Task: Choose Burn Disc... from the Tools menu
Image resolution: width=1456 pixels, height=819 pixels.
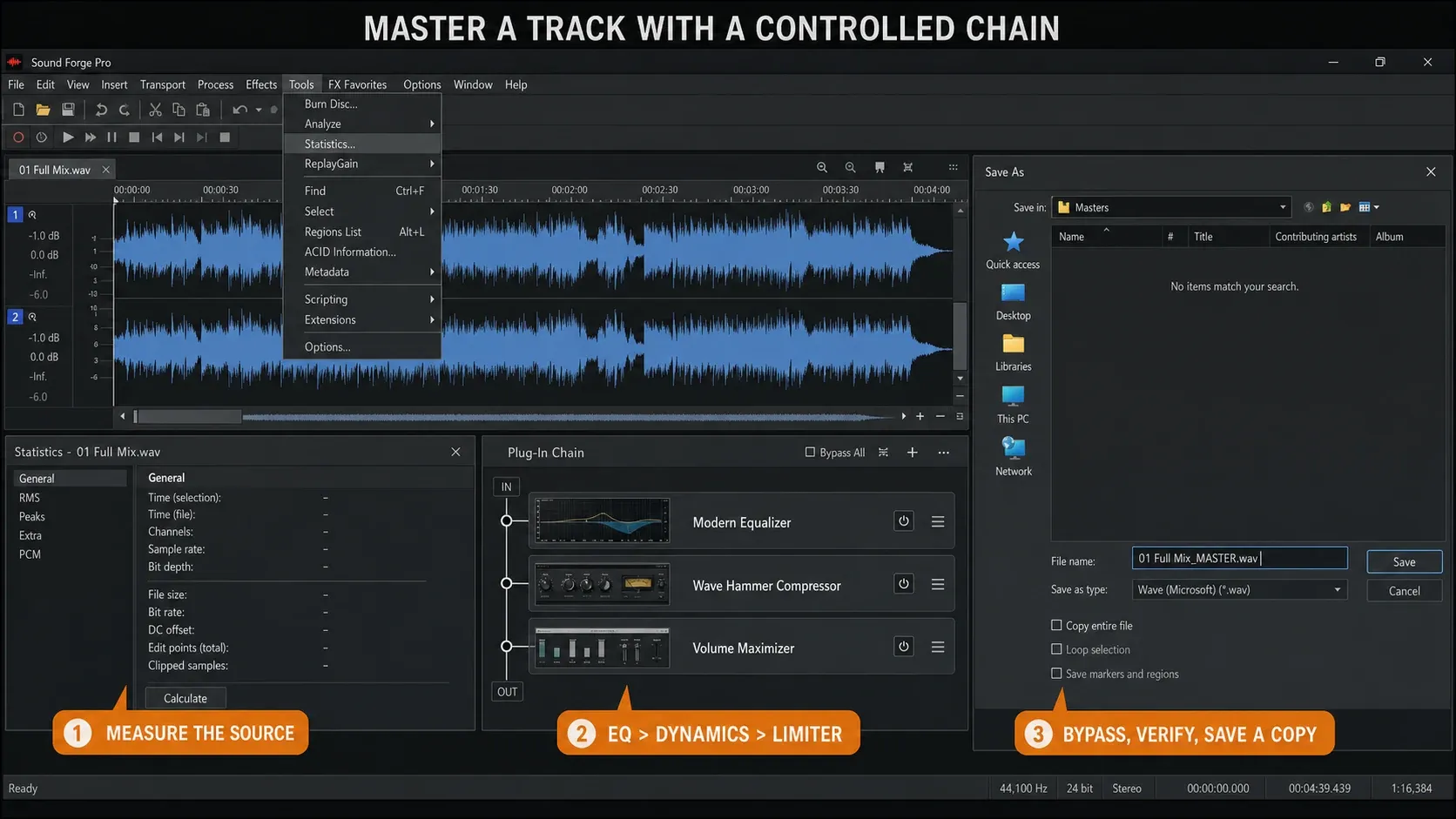Action: [362, 104]
